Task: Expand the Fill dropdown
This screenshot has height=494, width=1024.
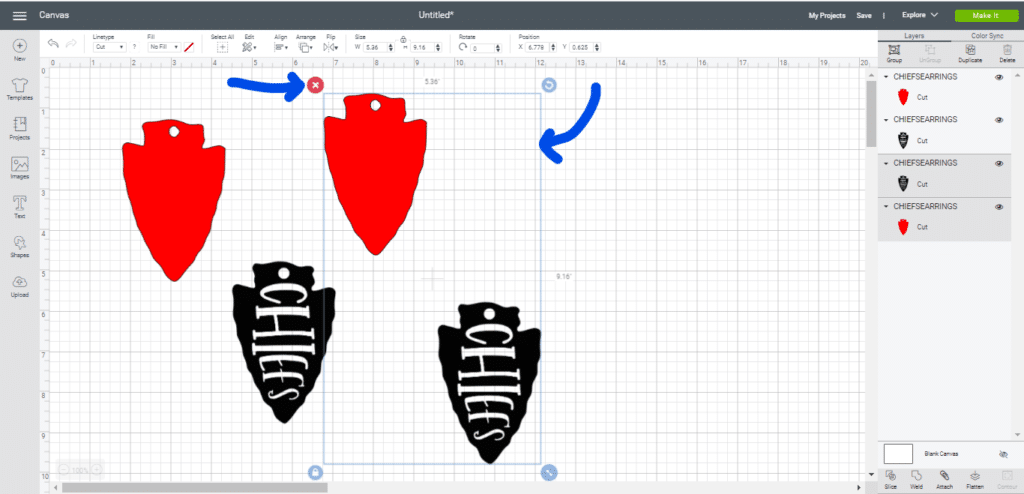Action: click(163, 47)
